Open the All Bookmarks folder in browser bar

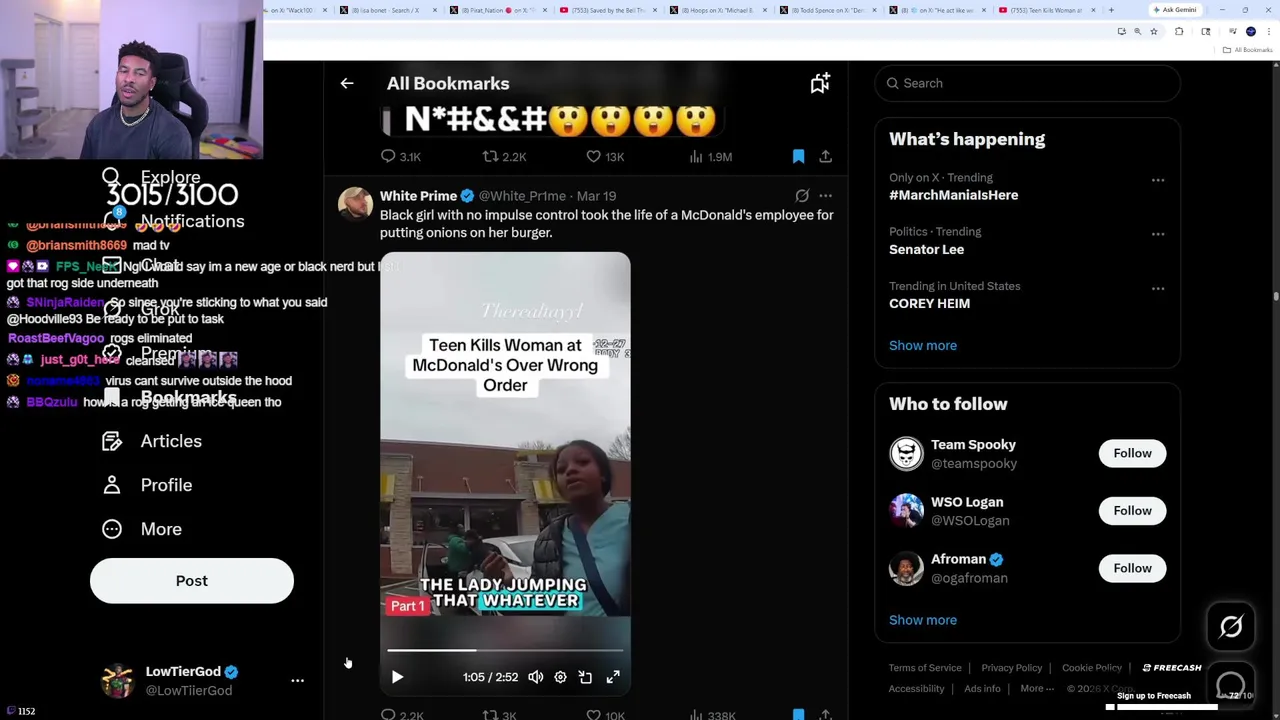[1248, 50]
